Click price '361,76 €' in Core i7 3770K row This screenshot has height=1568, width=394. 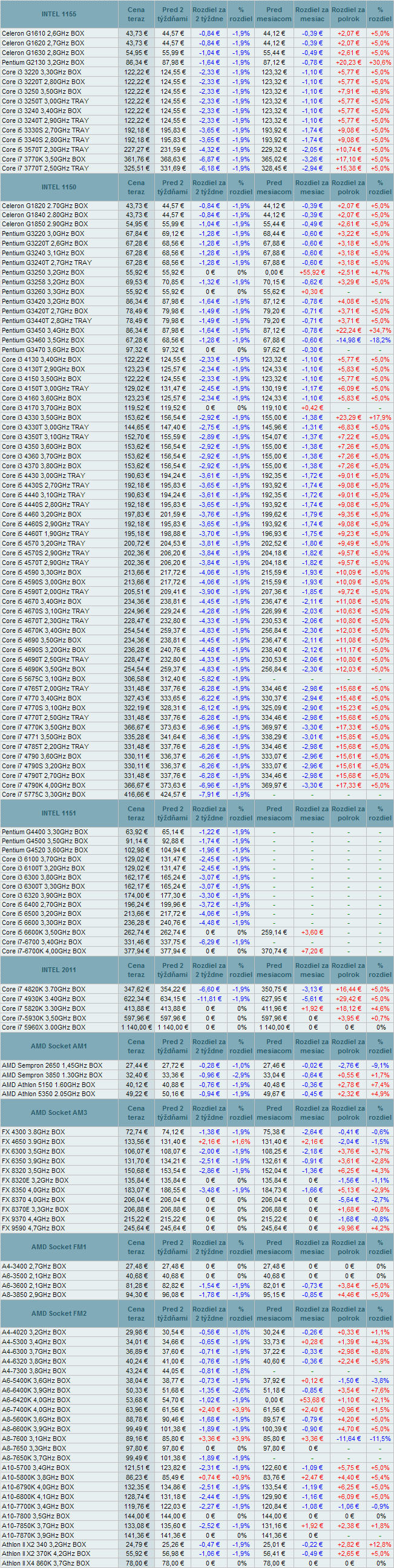(x=136, y=159)
